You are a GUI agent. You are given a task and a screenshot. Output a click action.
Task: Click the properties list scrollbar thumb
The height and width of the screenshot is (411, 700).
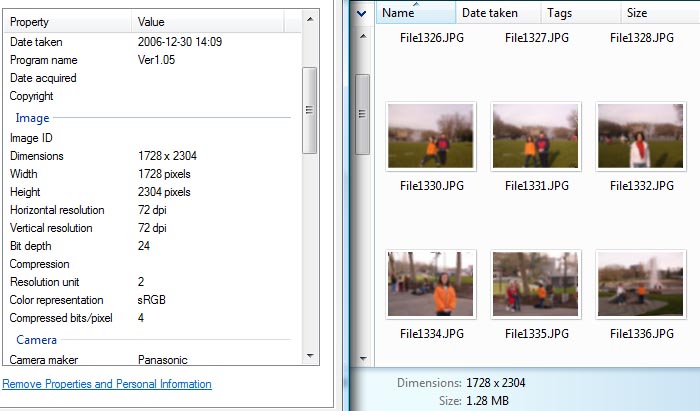pos(309,110)
